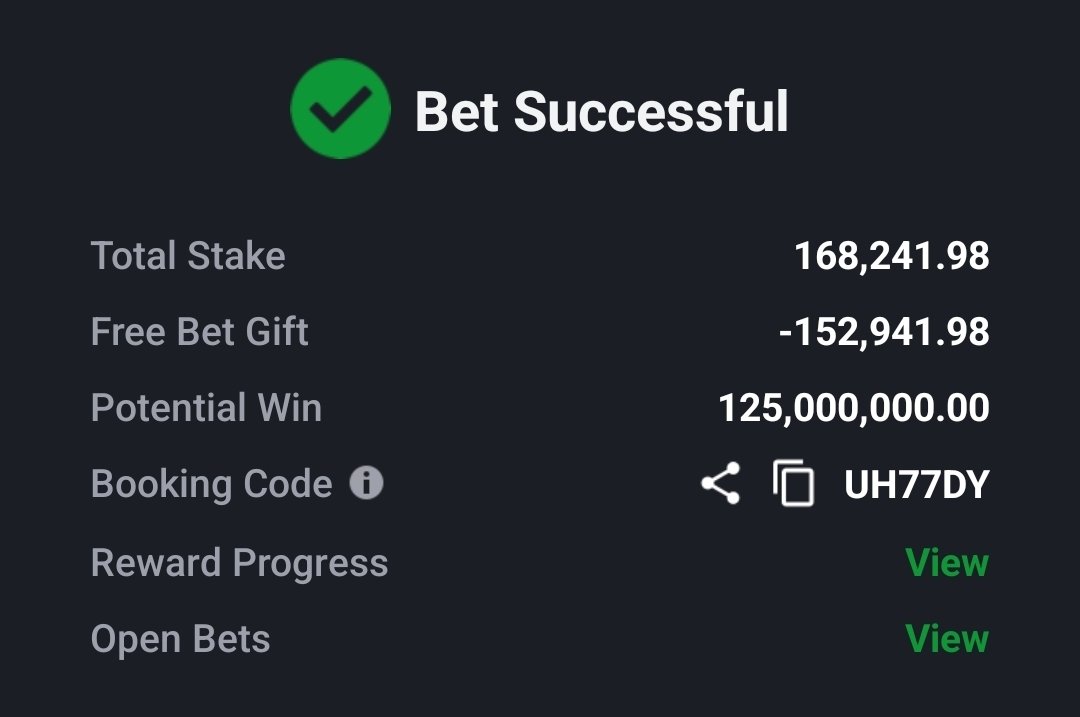Click the word Successful in the heading
Image resolution: width=1080 pixels, height=717 pixels.
651,112
